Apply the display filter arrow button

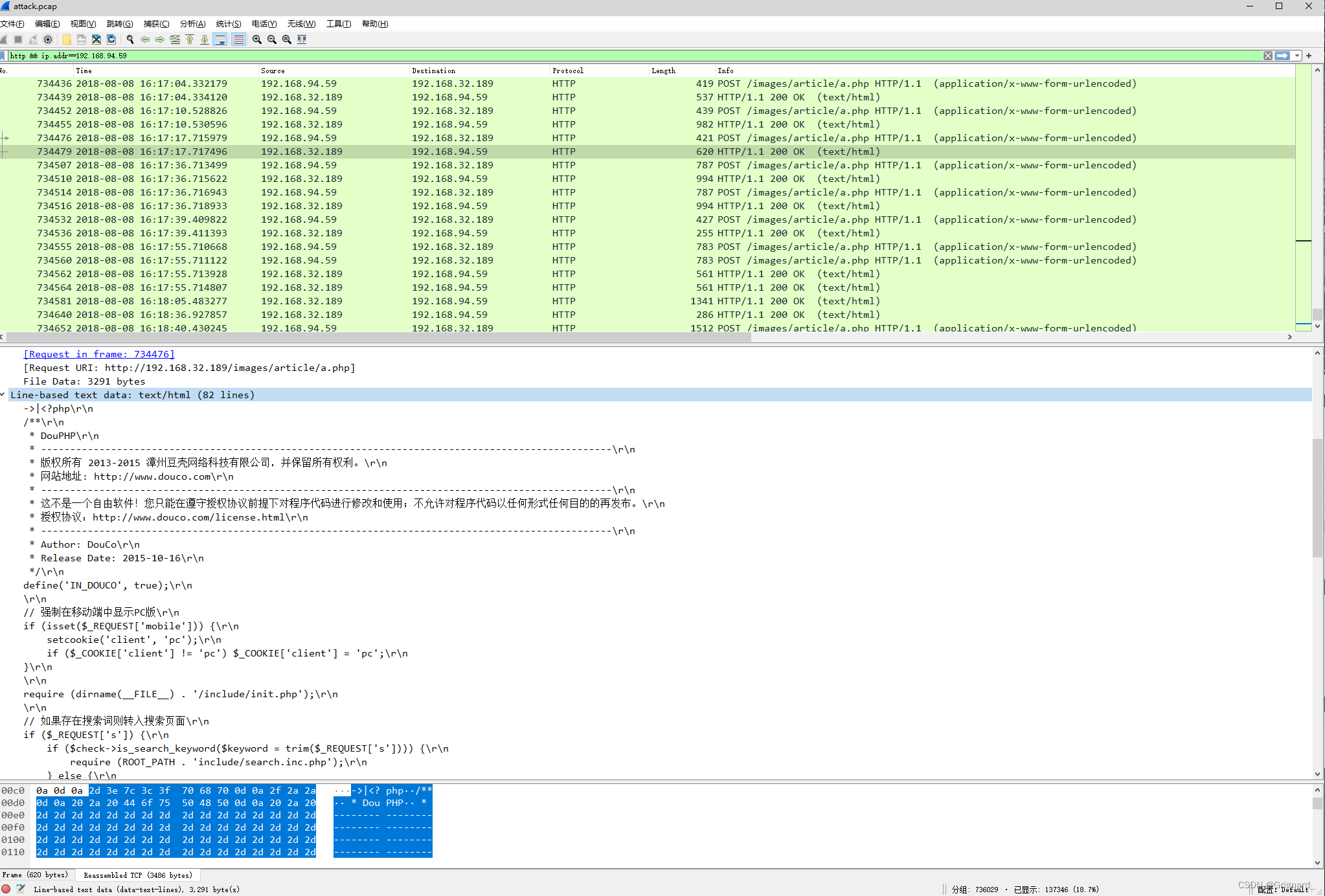tap(1282, 56)
